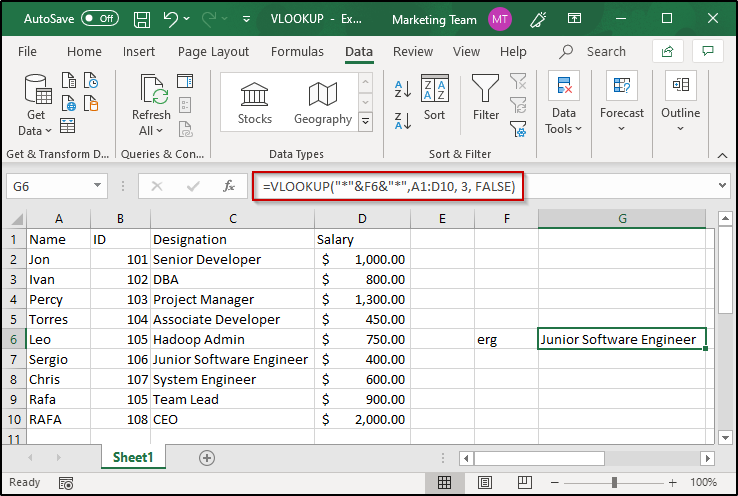Toggle the Filter funnel button
Screen dimensions: 738x496
click(485, 97)
